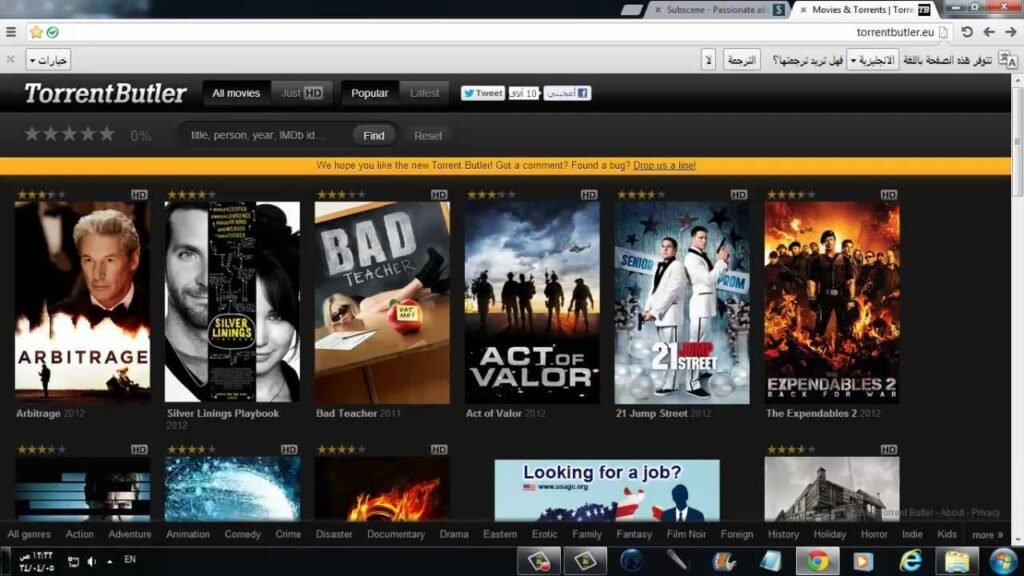1024x576 pixels.
Task: Bookmark this page with the star icon
Action: (x=37, y=32)
